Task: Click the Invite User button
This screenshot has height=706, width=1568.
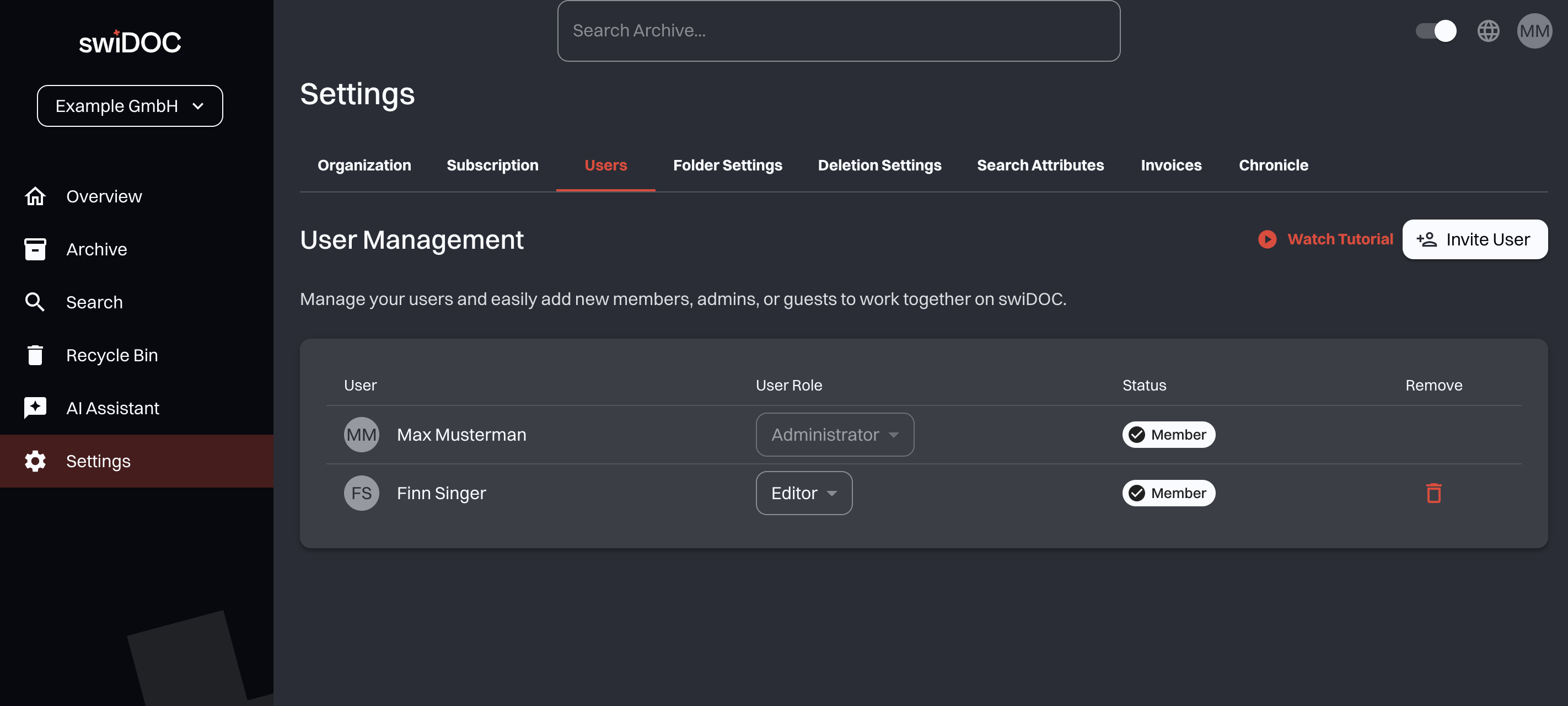Action: pos(1474,239)
